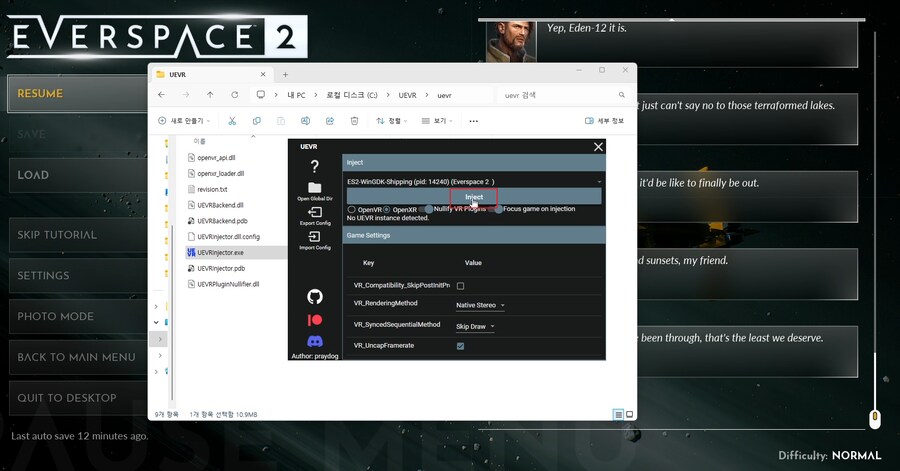This screenshot has width=900, height=471.
Task: Close the UEVR injector window
Action: (598, 147)
